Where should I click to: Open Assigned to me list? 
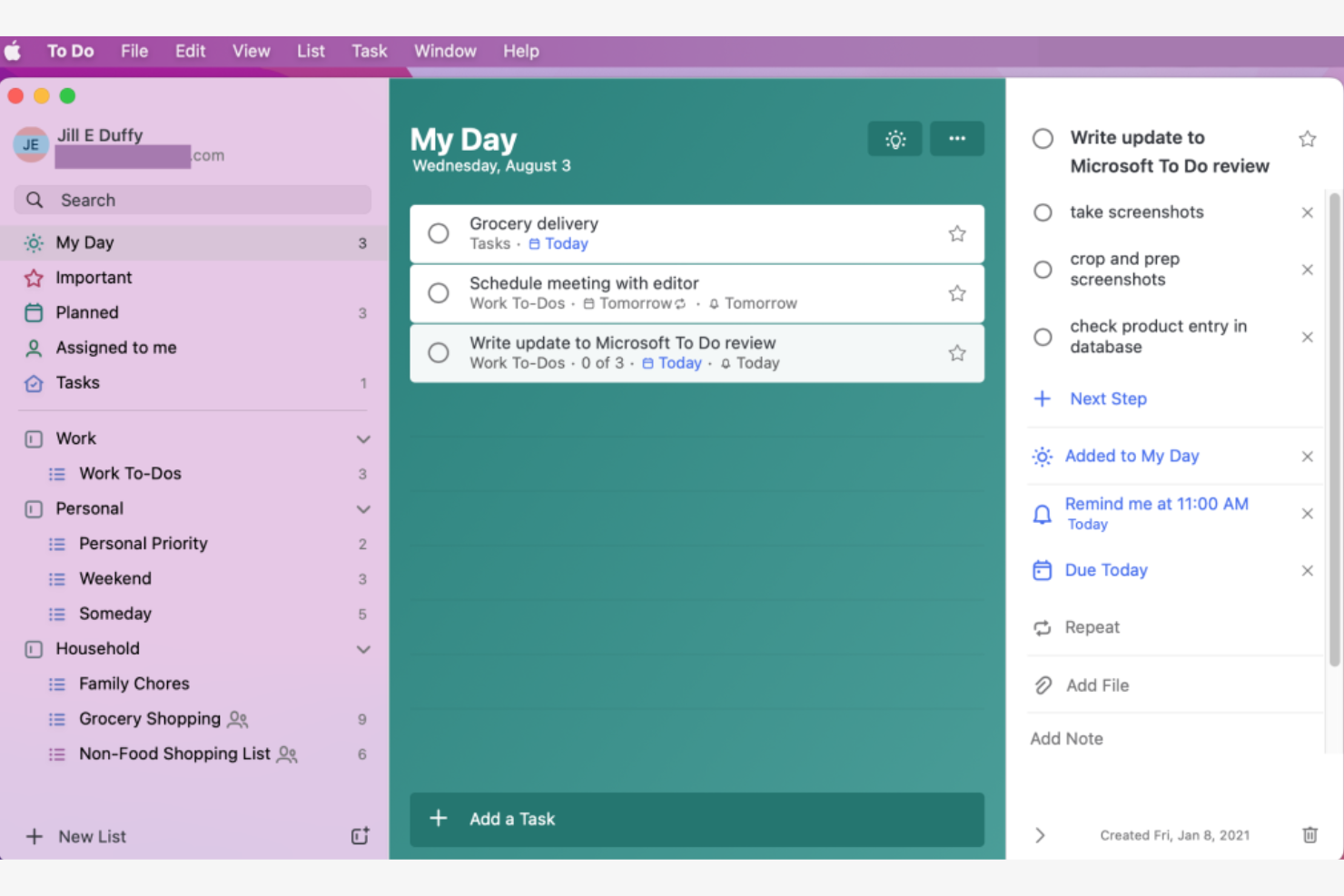[x=194, y=348]
